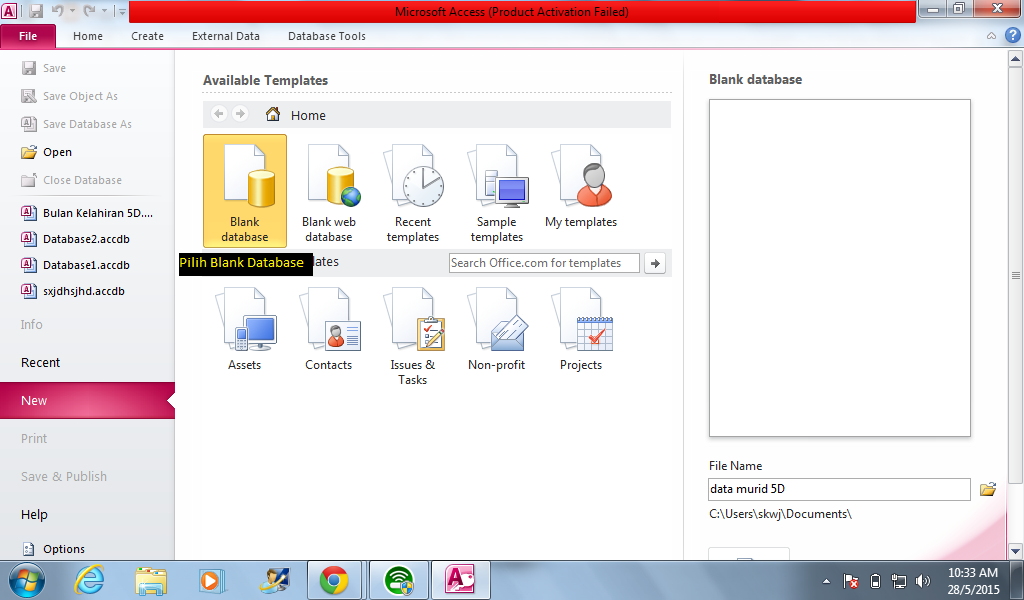Click Undo in the Quick Access Toolbar
Screen dimensions: 1024x600
click(57, 11)
